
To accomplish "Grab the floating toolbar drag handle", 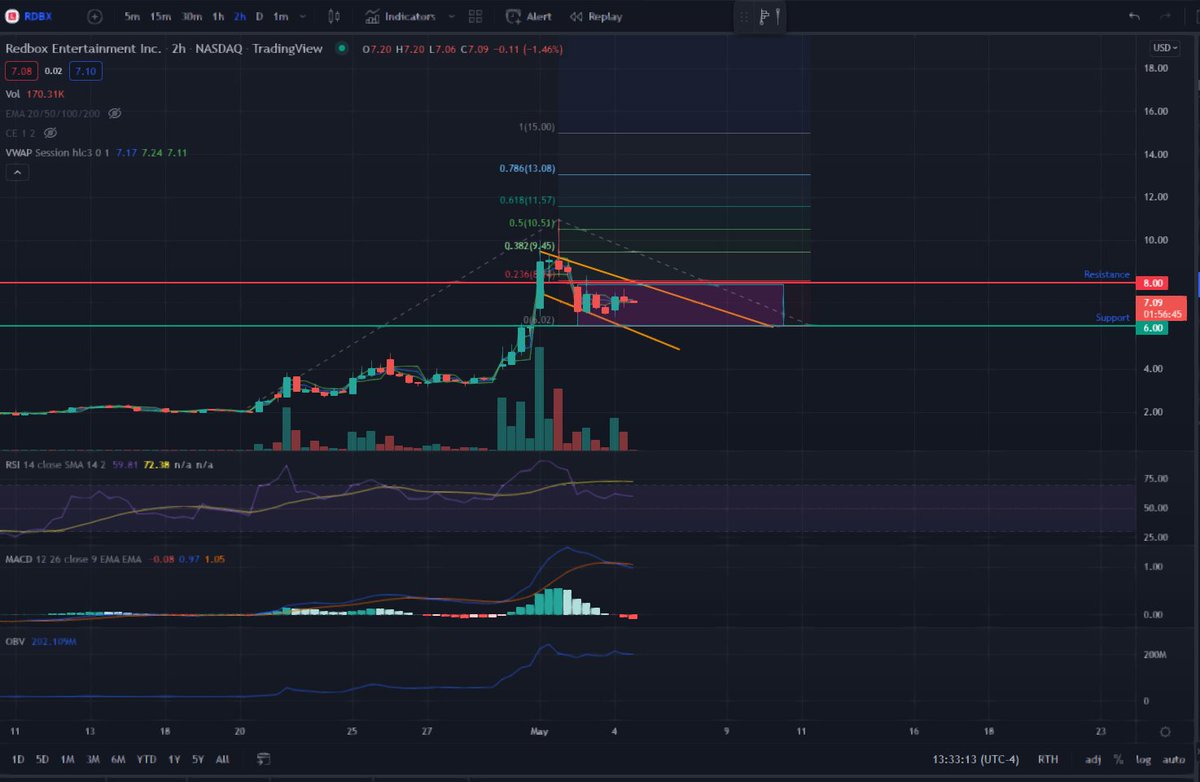I will pyautogui.click(x=743, y=17).
